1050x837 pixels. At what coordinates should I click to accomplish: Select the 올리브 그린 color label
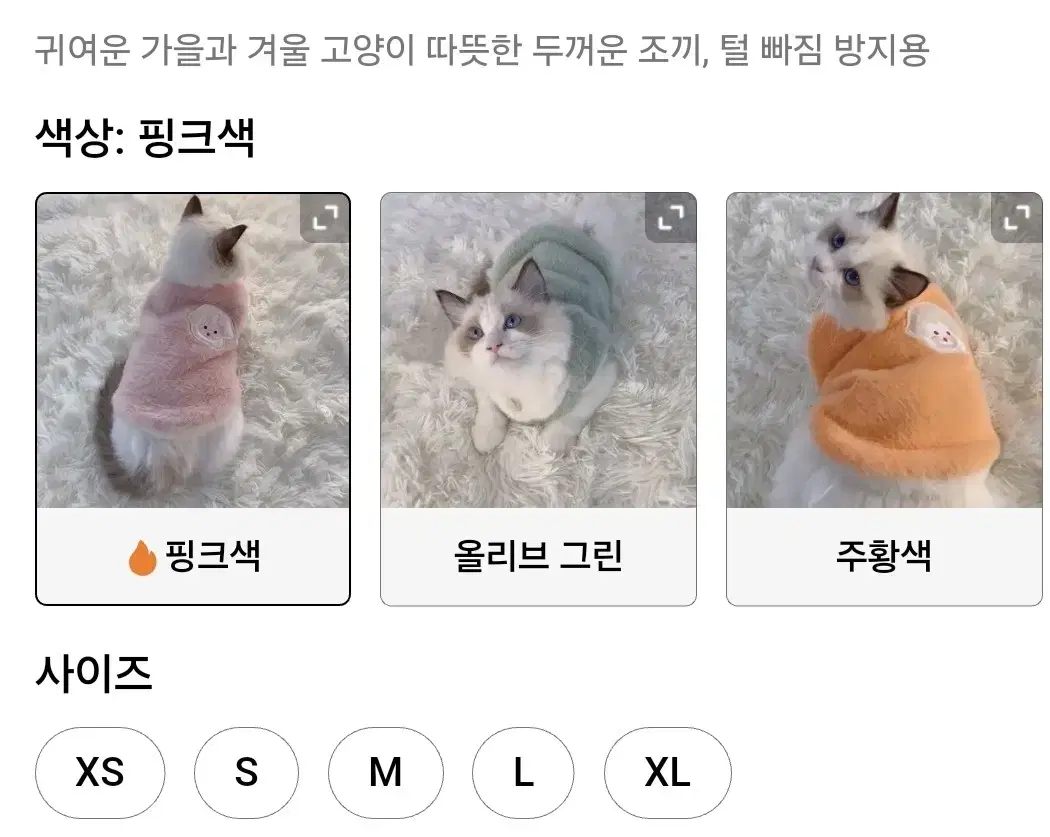(538, 556)
